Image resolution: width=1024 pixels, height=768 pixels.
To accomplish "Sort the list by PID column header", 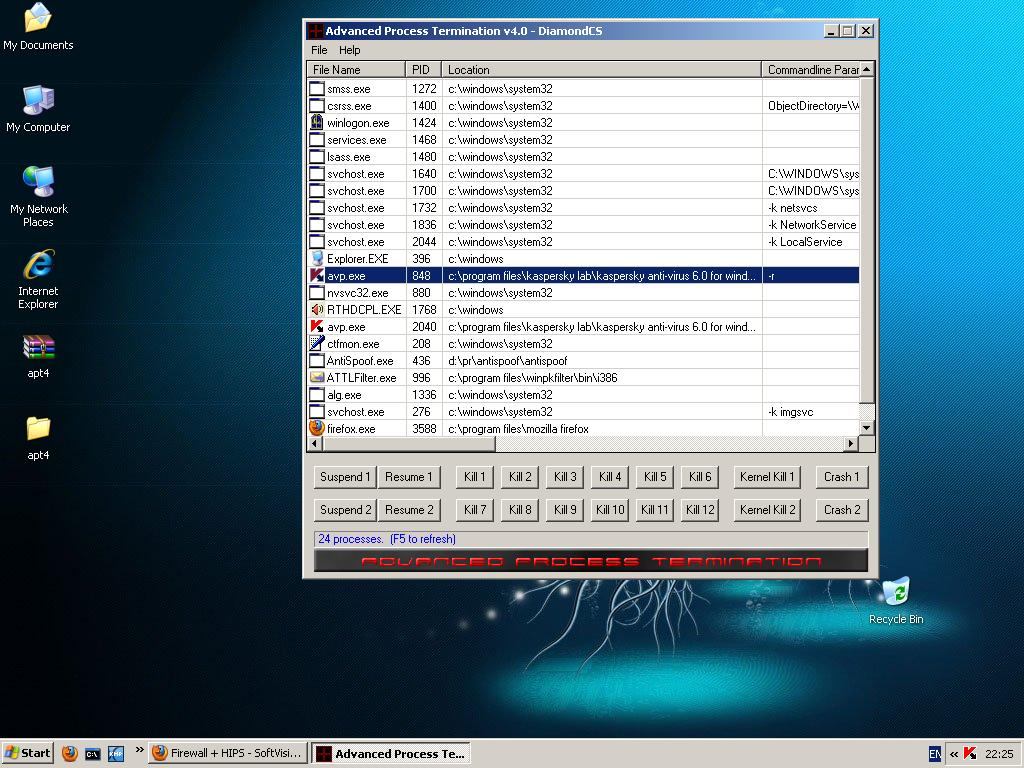I will (423, 70).
